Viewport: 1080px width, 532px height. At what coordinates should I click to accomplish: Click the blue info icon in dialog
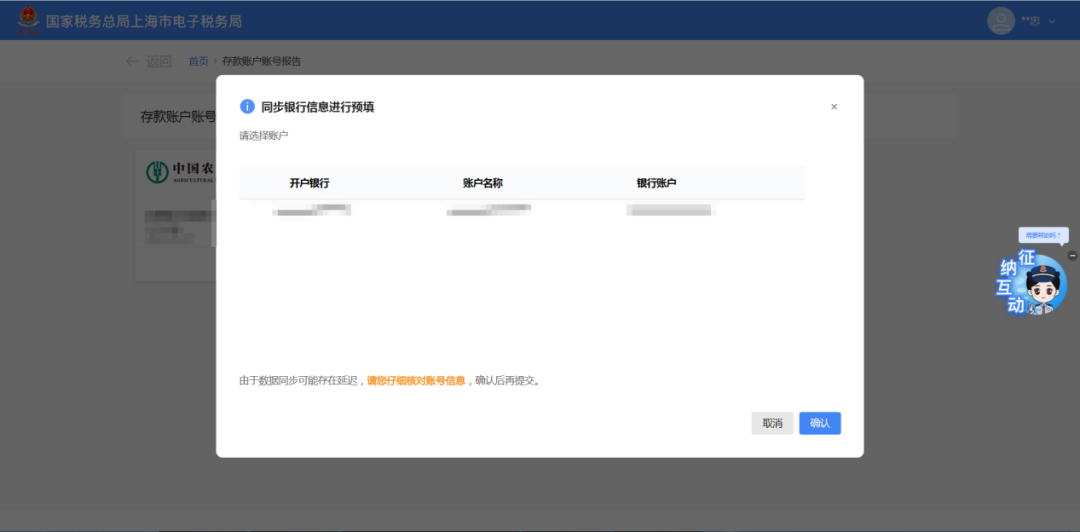[247, 107]
